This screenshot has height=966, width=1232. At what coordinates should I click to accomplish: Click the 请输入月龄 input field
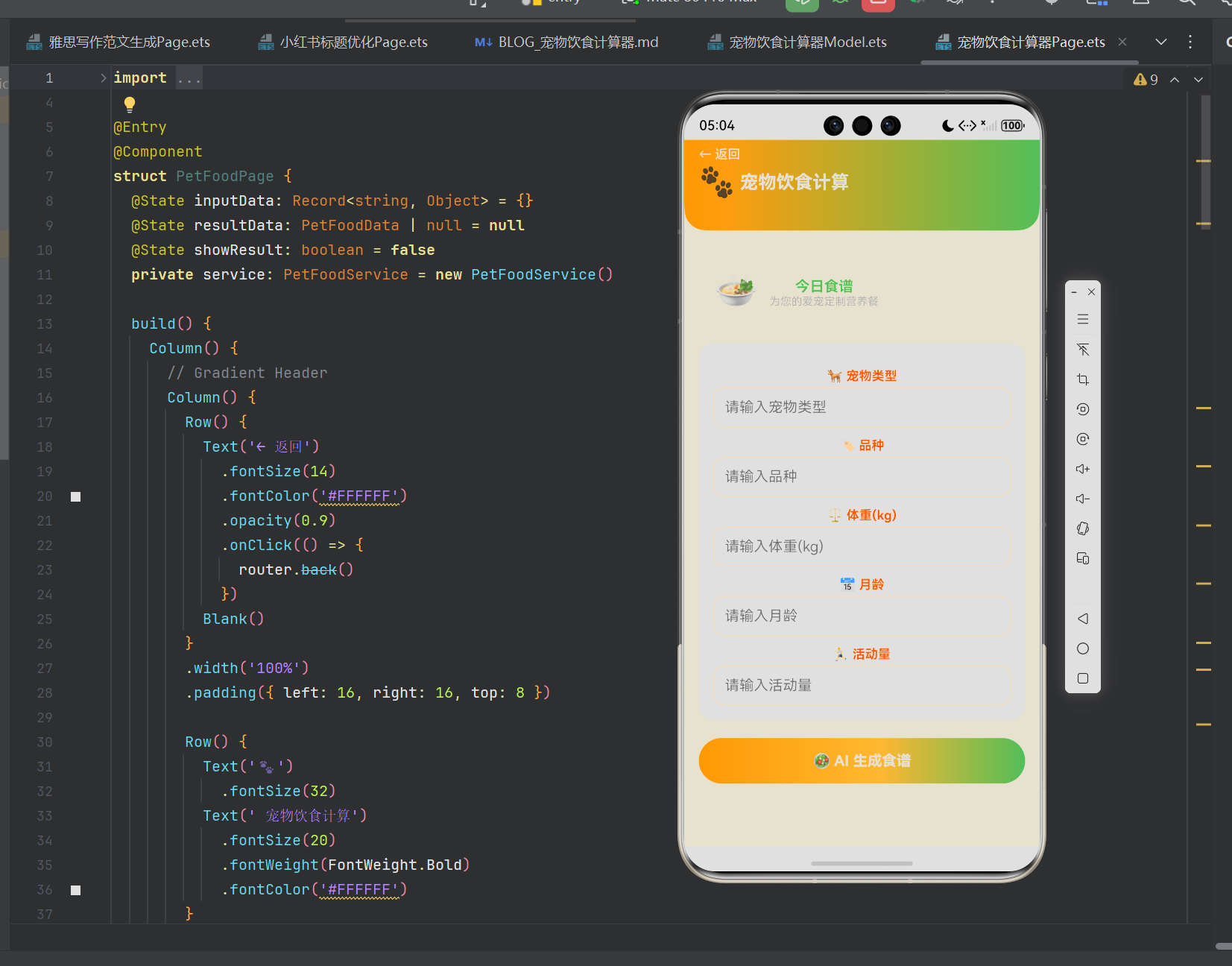tap(862, 616)
